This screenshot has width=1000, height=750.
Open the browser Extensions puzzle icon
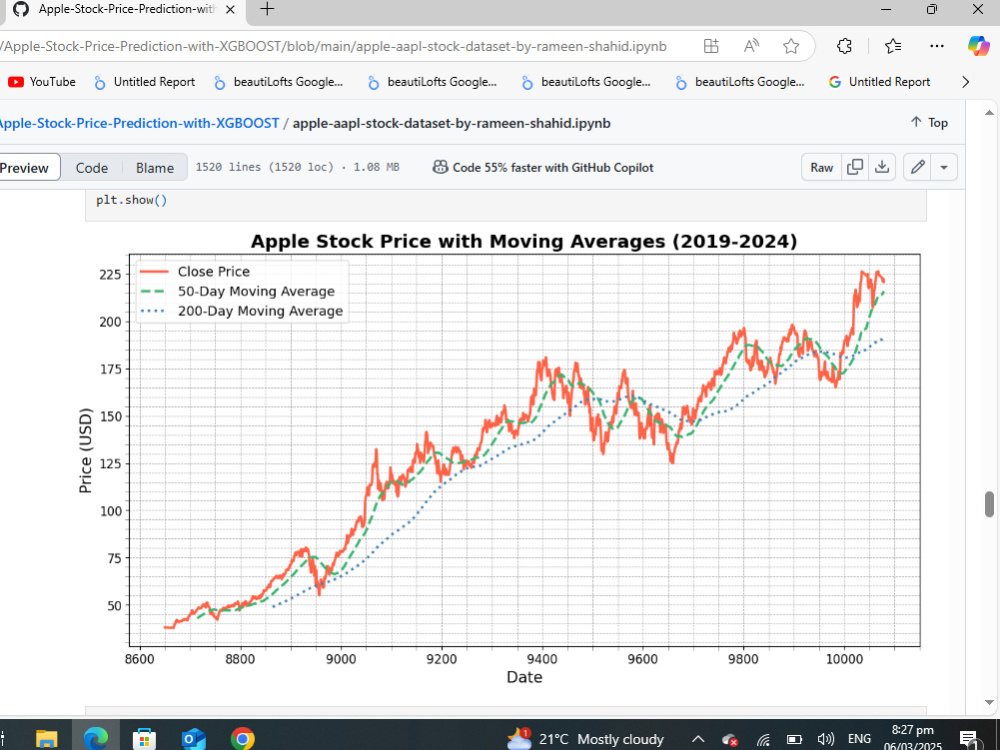point(844,46)
